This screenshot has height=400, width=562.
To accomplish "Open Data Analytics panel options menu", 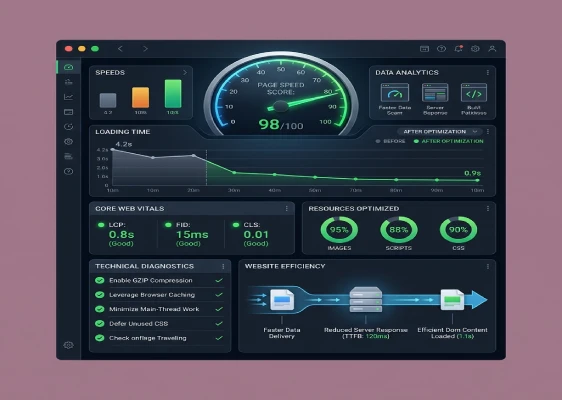I will pyautogui.click(x=488, y=73).
